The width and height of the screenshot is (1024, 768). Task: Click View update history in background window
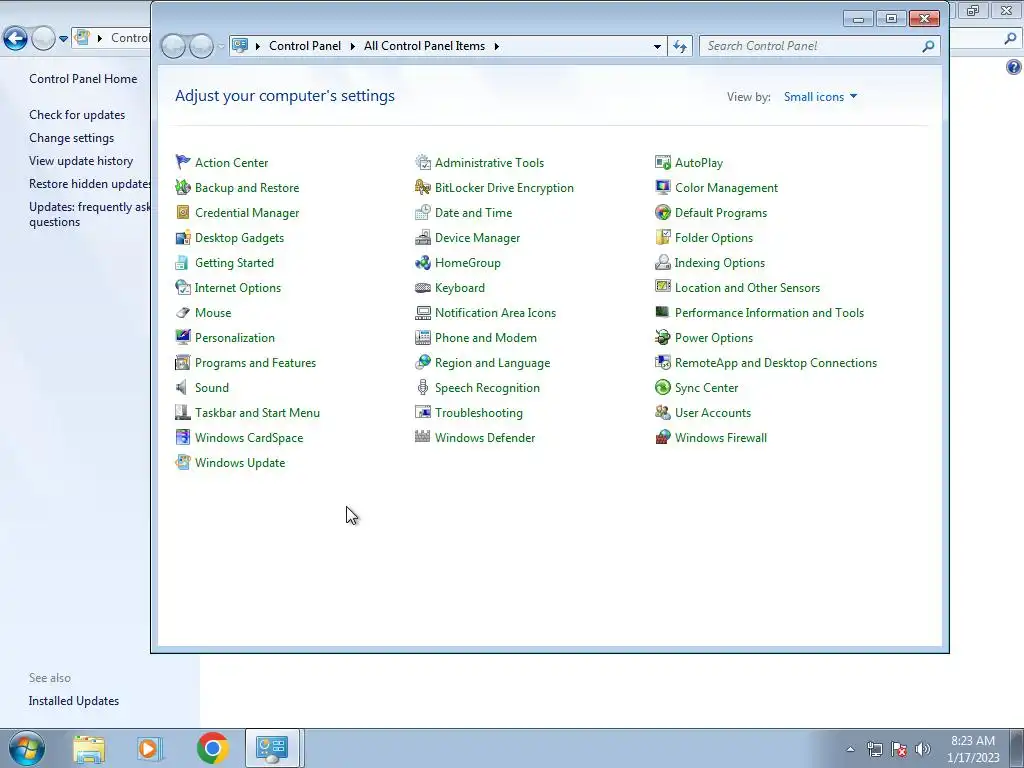(x=81, y=161)
